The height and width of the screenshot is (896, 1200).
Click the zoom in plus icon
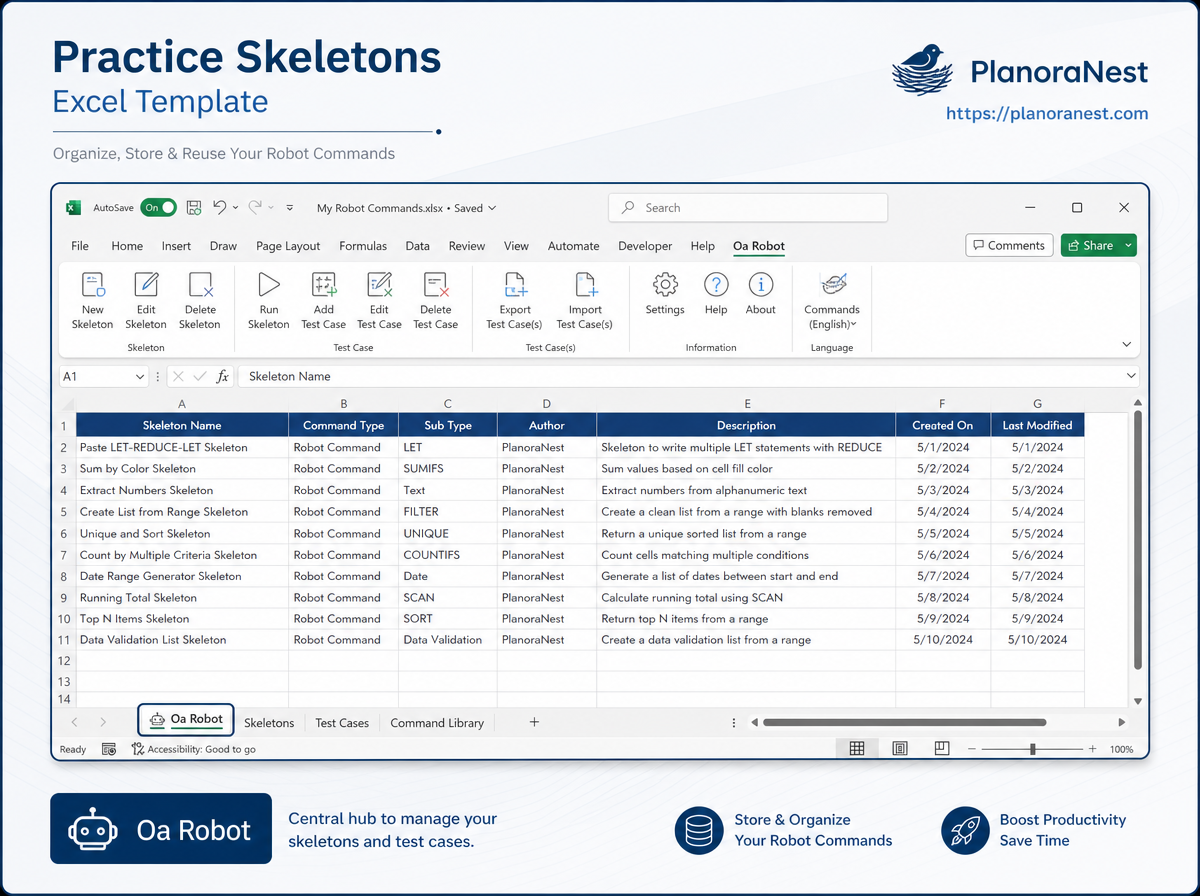(1092, 749)
